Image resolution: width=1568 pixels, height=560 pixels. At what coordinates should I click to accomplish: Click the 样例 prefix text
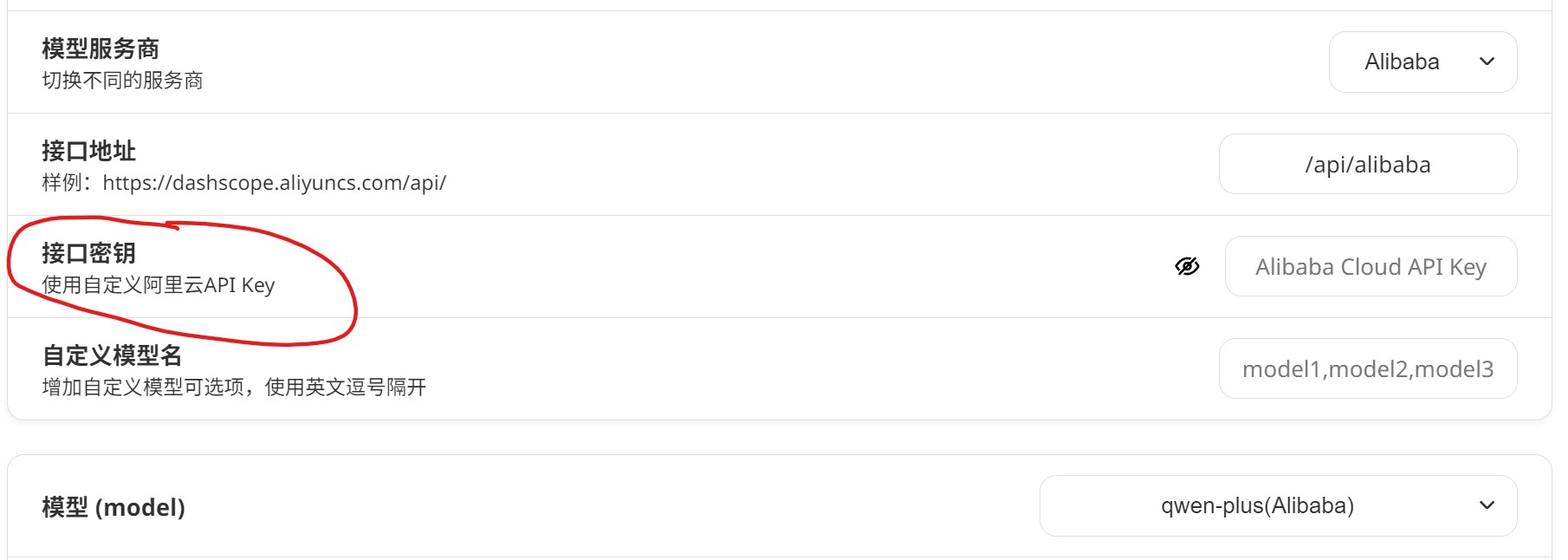pos(62,183)
